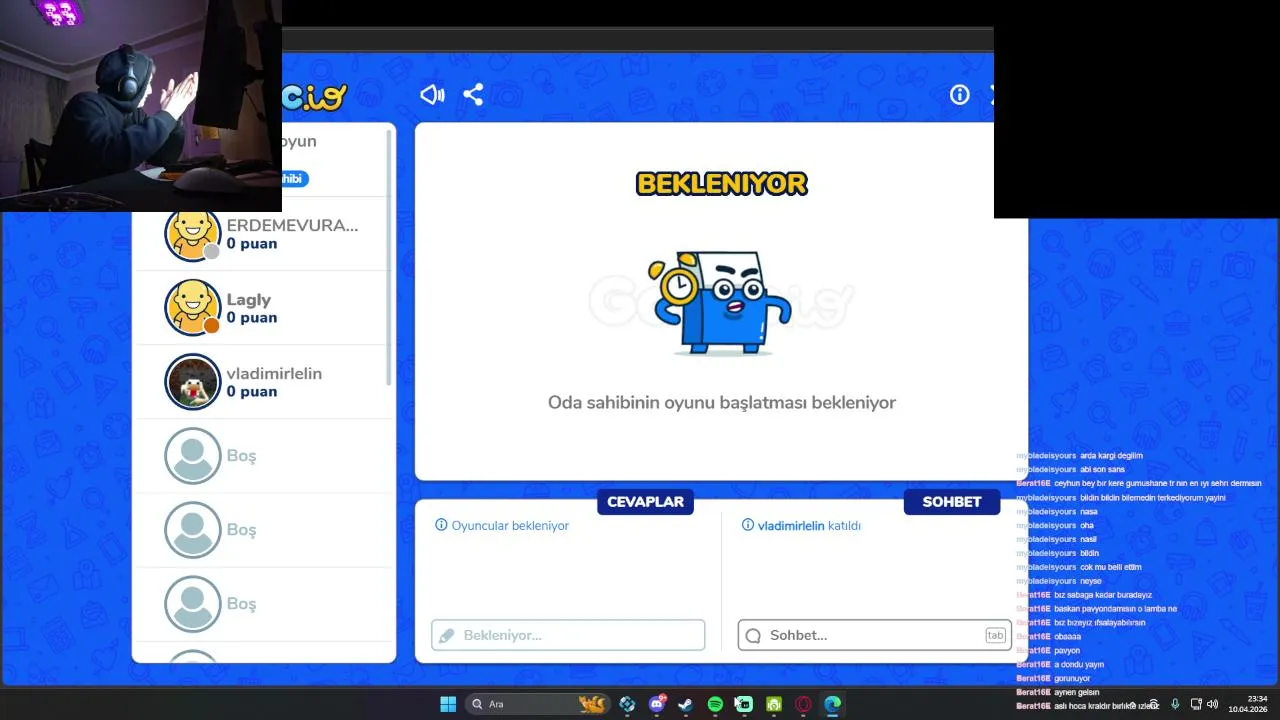
Task: Focus the Sohbet chat input field
Action: click(x=874, y=635)
